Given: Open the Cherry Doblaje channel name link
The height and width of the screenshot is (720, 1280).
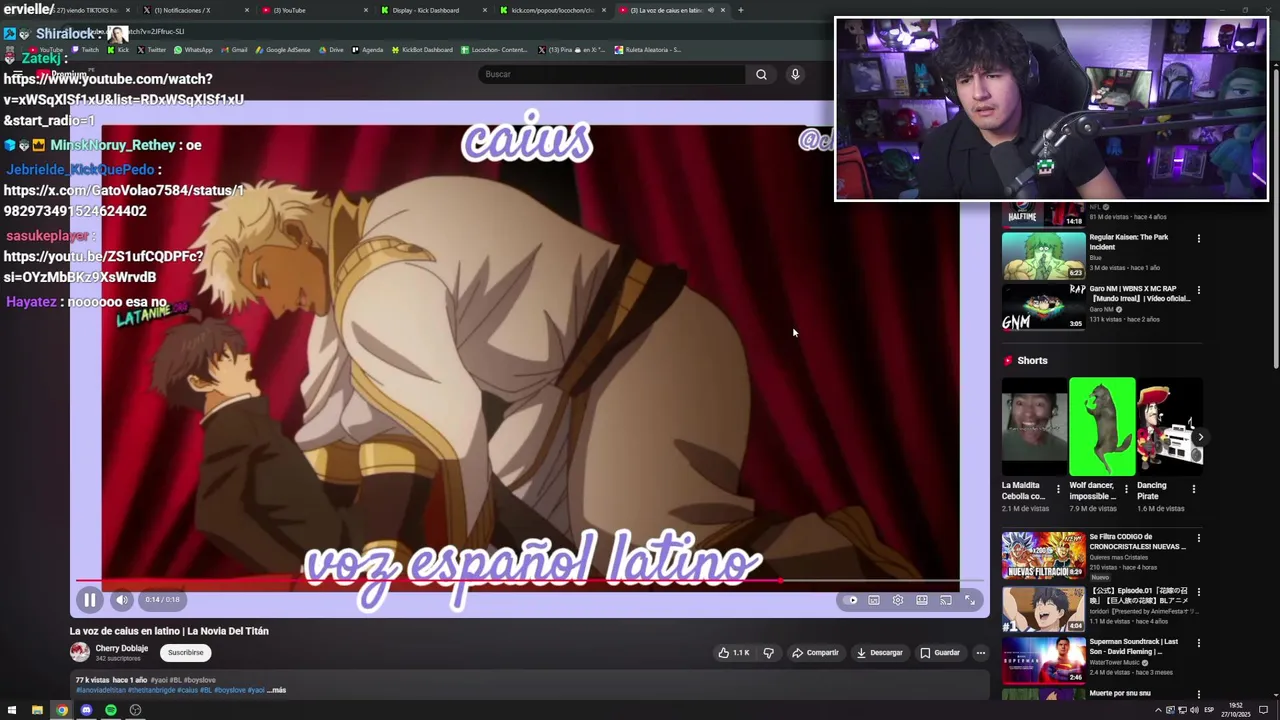Looking at the screenshot, I should 122,648.
